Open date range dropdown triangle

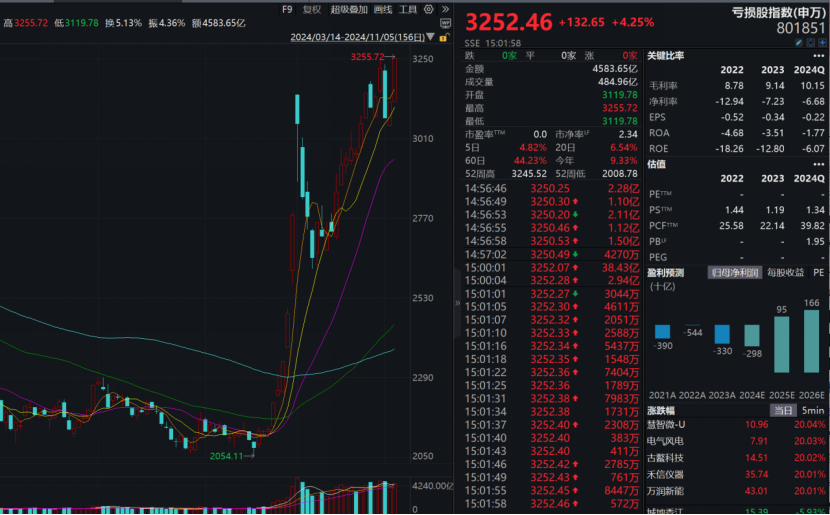(x=430, y=37)
